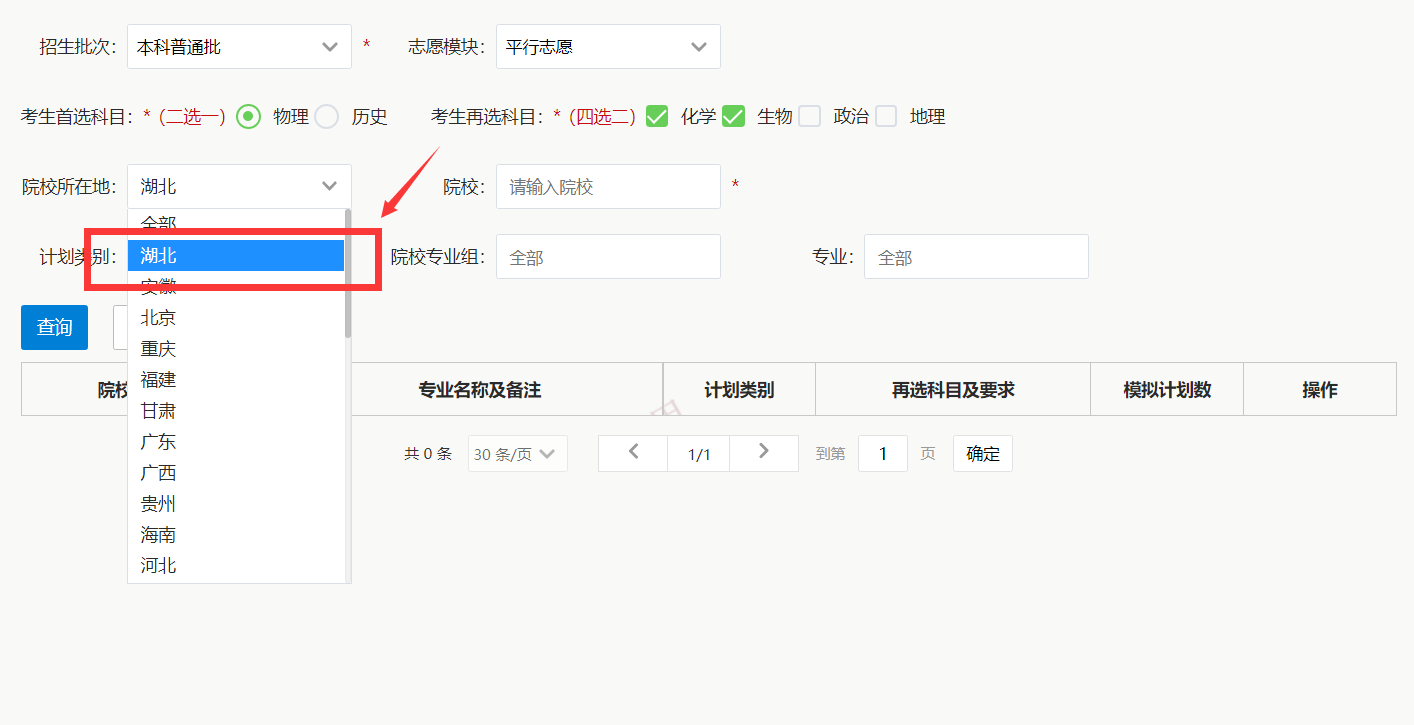Click the previous page arrow

tap(632, 453)
